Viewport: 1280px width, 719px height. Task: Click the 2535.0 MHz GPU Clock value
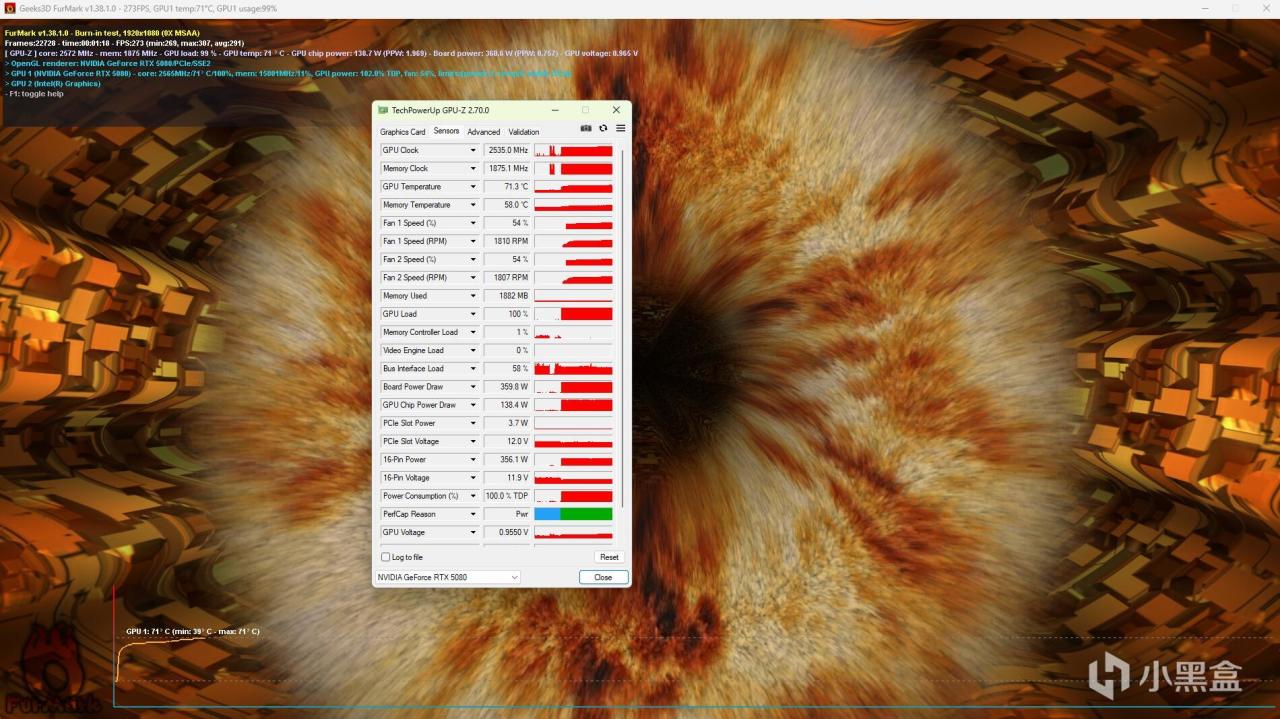pos(507,150)
